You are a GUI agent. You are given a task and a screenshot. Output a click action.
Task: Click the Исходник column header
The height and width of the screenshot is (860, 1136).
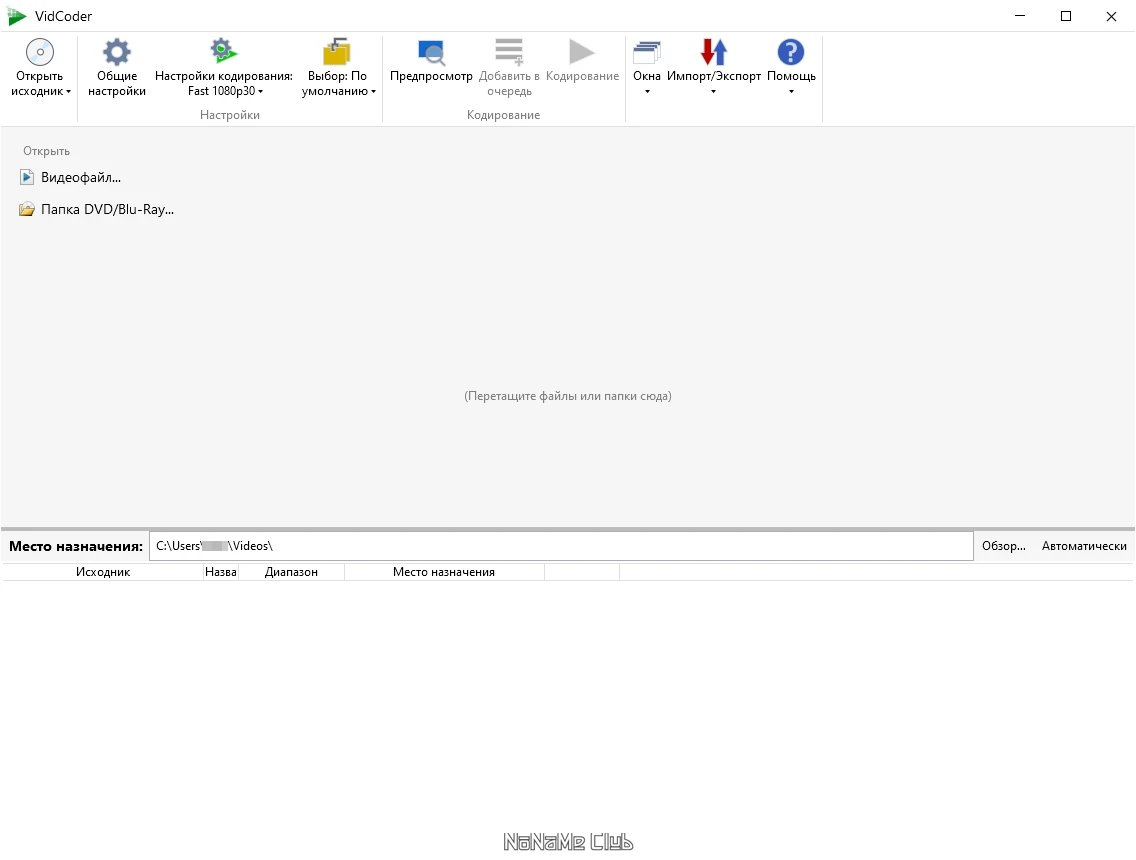click(x=103, y=572)
